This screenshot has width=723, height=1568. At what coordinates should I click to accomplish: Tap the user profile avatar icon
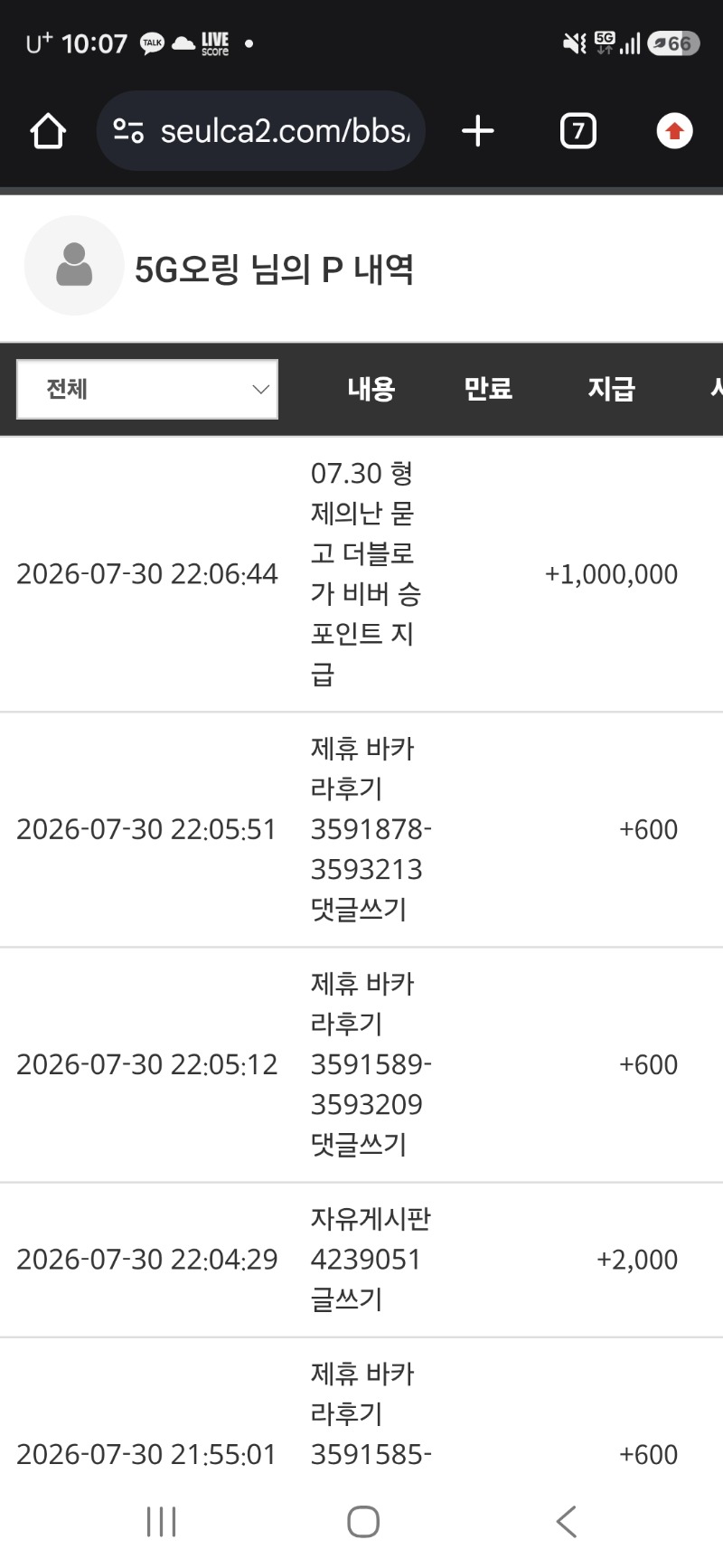pyautogui.click(x=74, y=265)
